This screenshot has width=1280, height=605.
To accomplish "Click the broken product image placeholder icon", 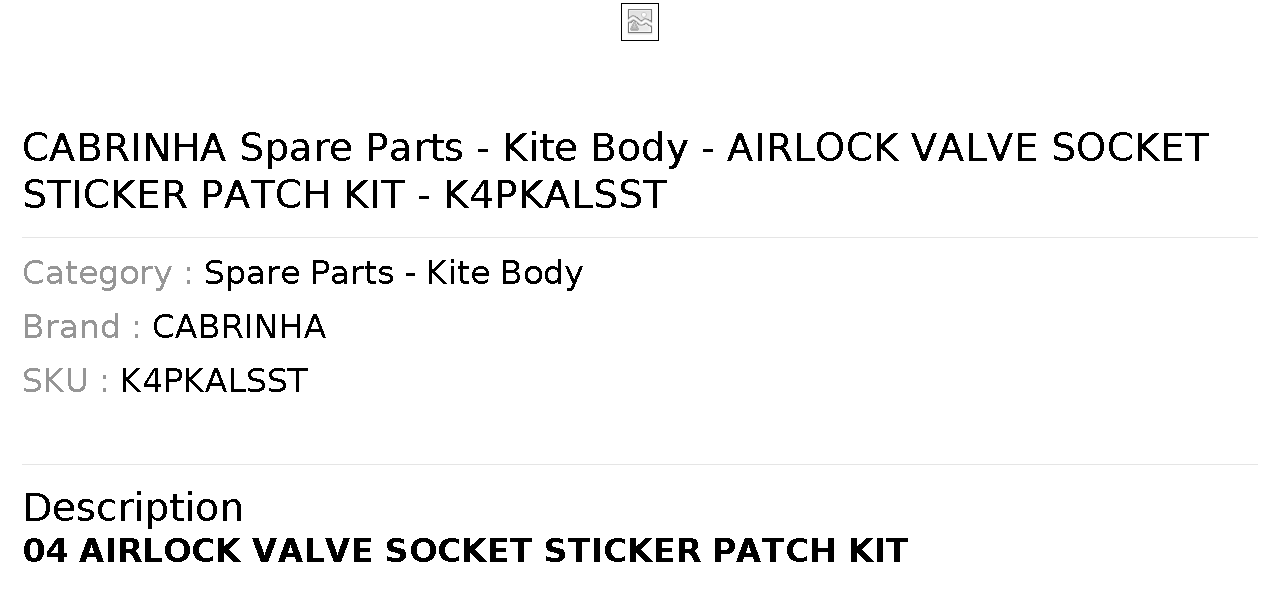I will [640, 22].
